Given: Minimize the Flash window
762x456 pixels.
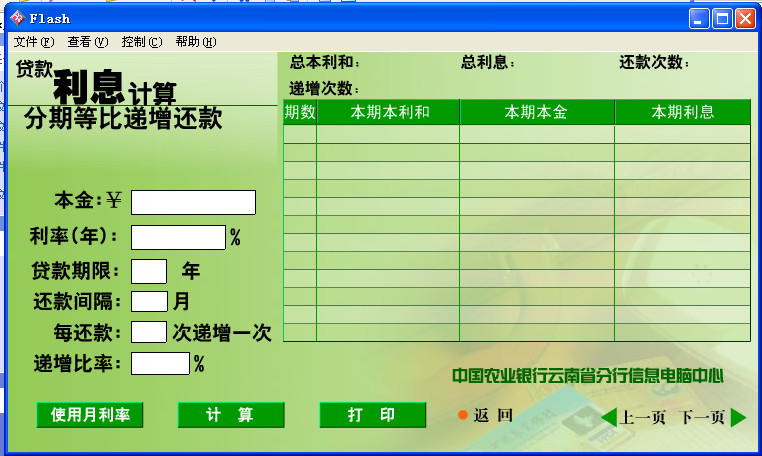Looking at the screenshot, I should [699, 19].
